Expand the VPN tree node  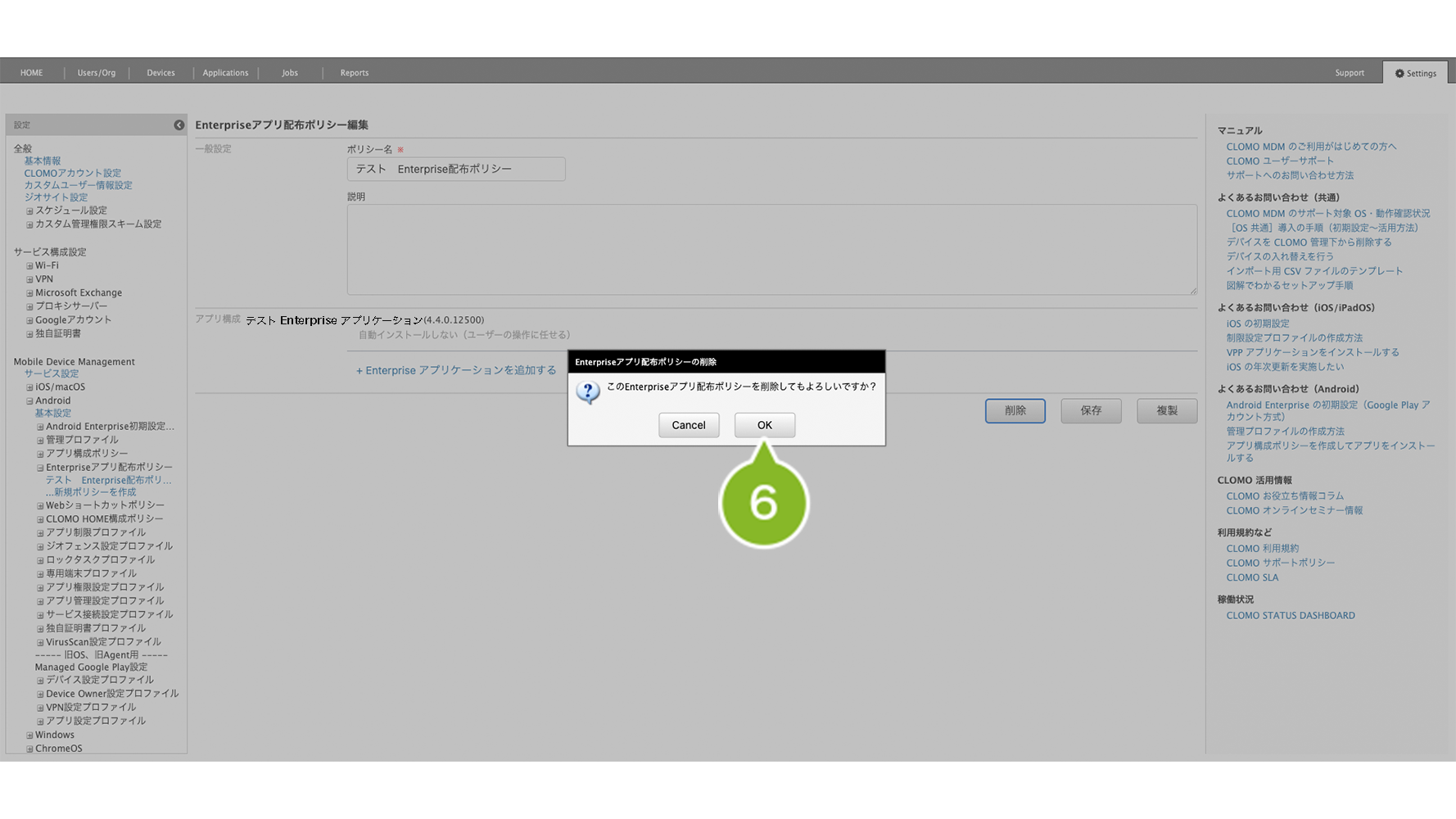point(29,280)
